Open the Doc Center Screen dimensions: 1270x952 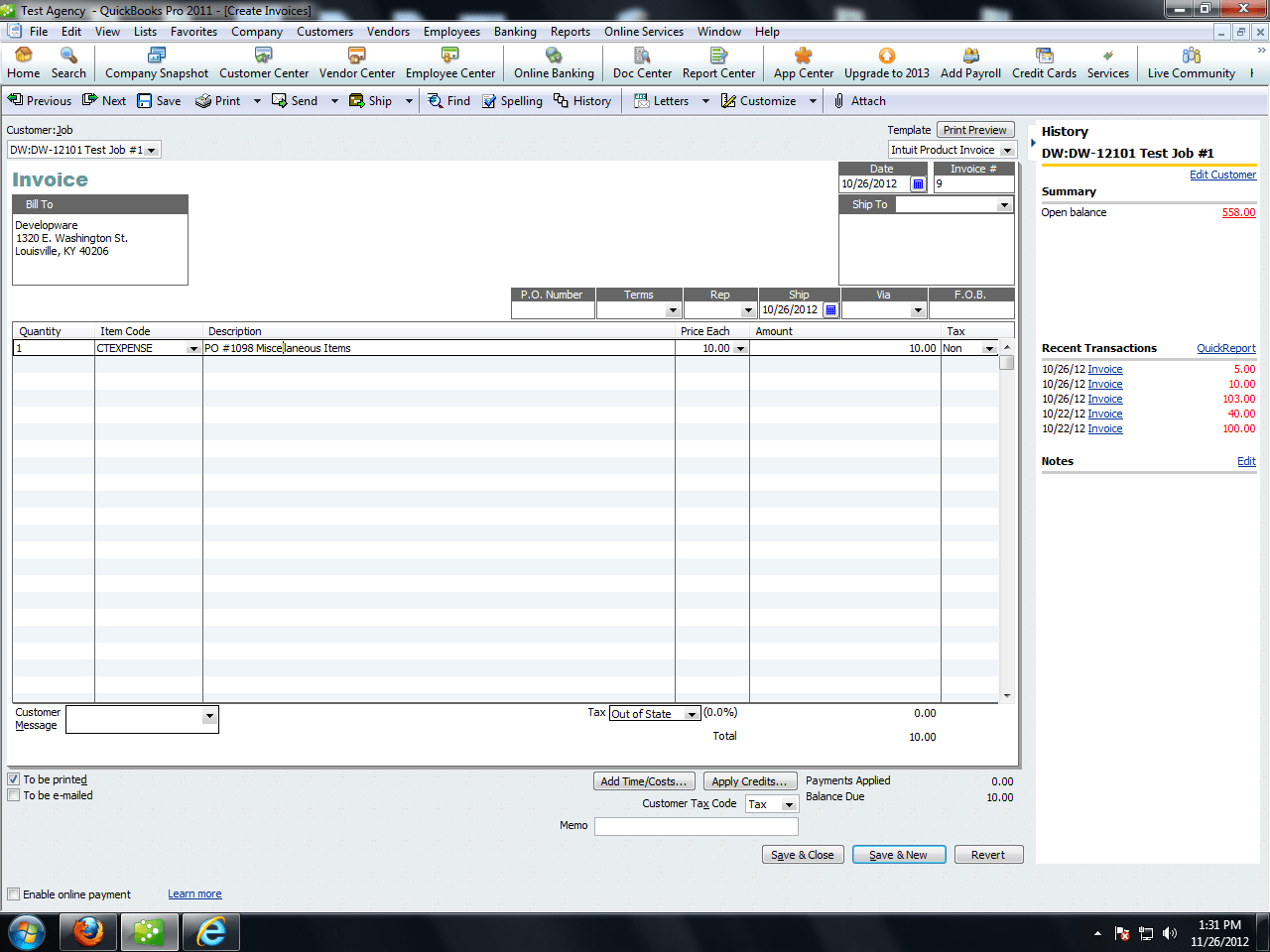641,62
